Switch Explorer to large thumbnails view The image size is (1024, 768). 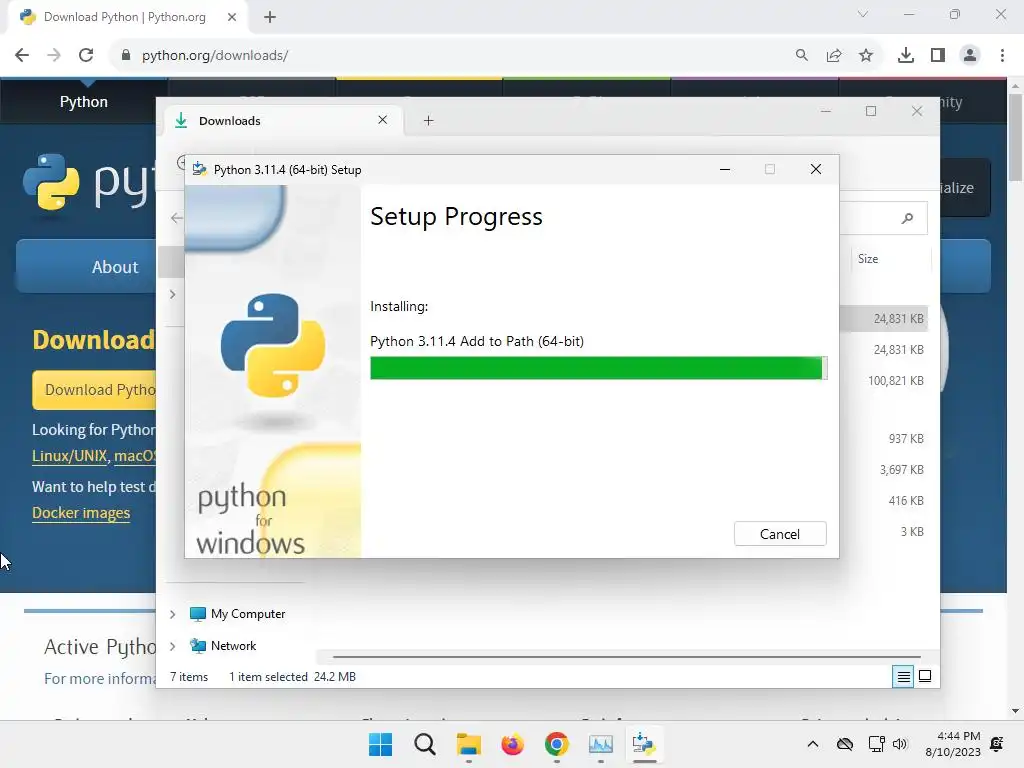tap(925, 676)
